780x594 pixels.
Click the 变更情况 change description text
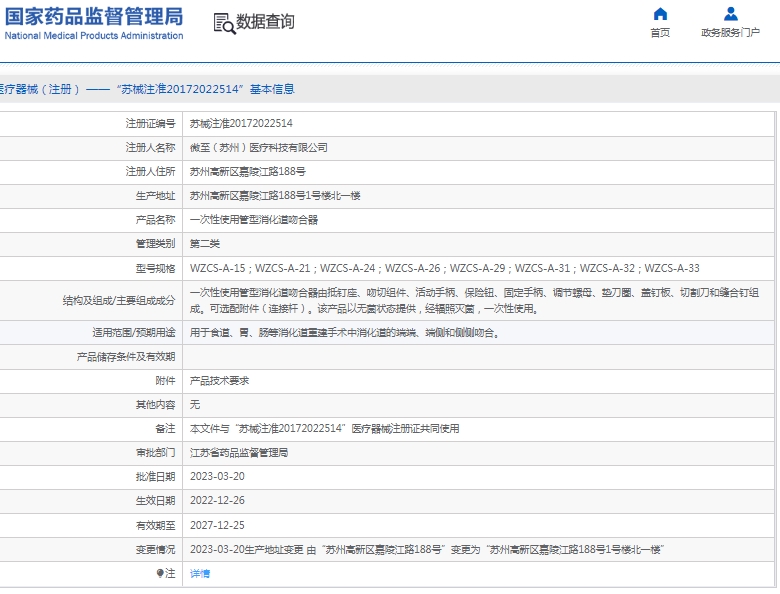click(427, 550)
